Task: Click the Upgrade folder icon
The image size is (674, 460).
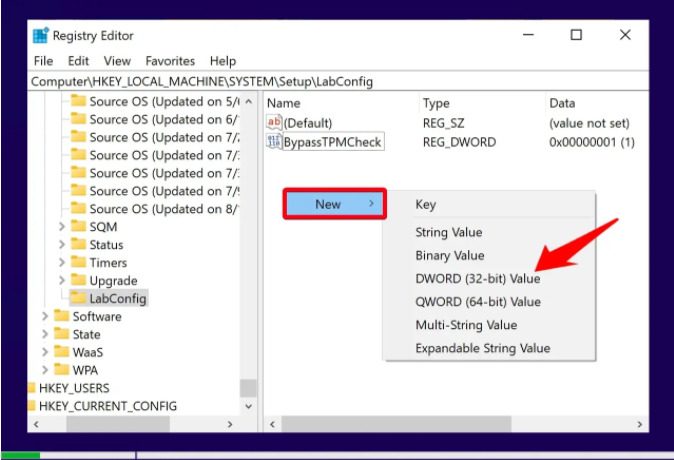Action: [x=78, y=280]
